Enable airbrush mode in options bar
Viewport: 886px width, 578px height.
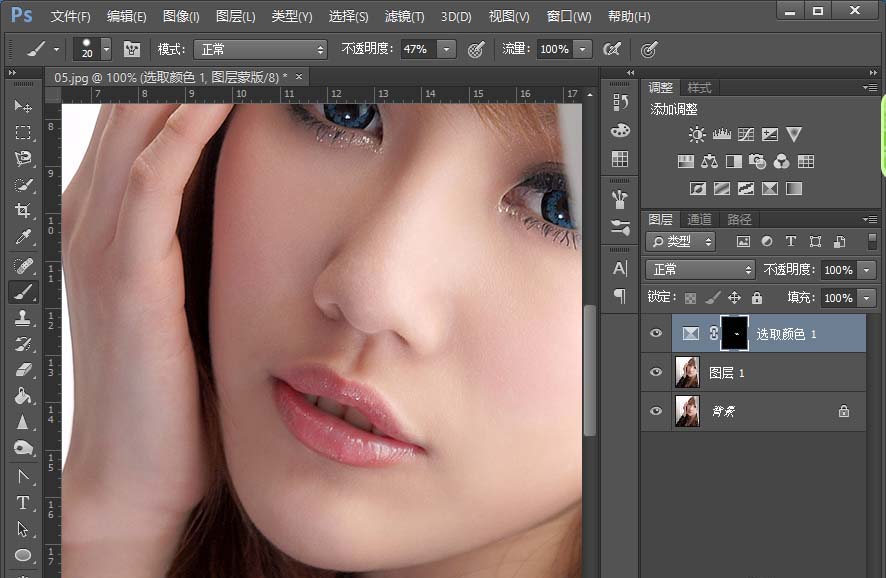612,49
